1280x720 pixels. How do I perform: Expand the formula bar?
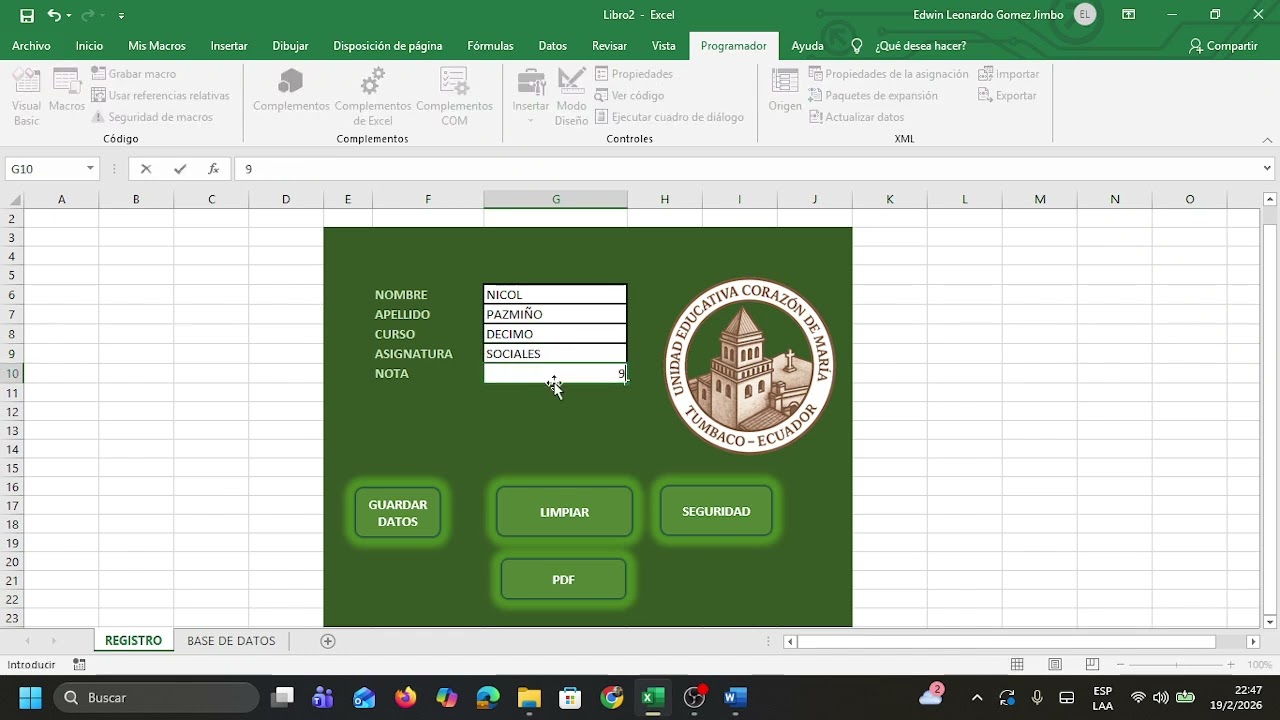tap(1267, 169)
